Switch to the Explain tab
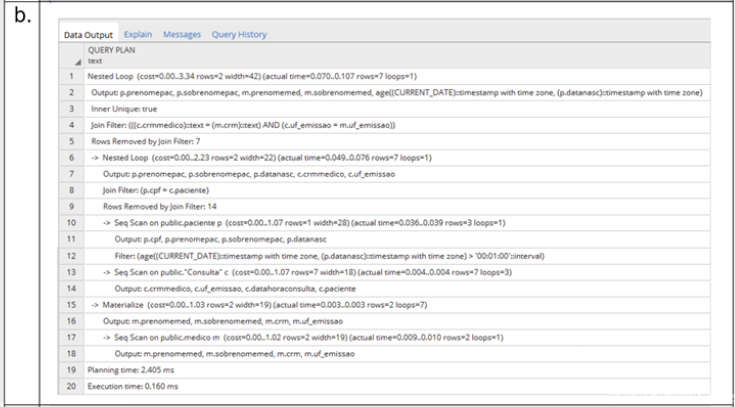735x407 pixels. point(138,35)
